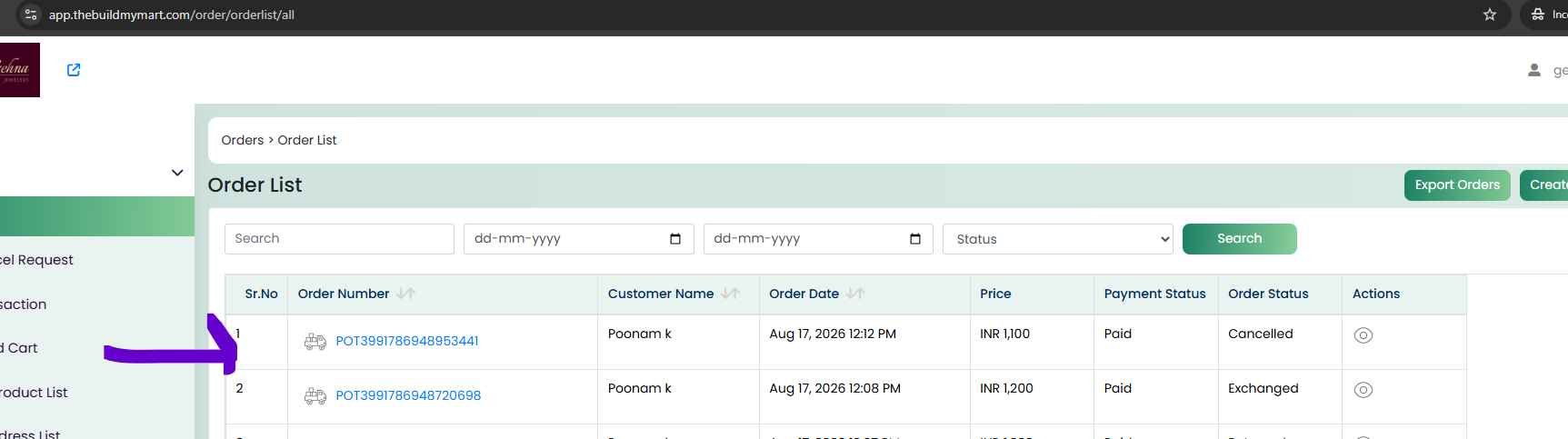Open order POT3991786948953441 link
The image size is (1568, 439).
point(407,341)
